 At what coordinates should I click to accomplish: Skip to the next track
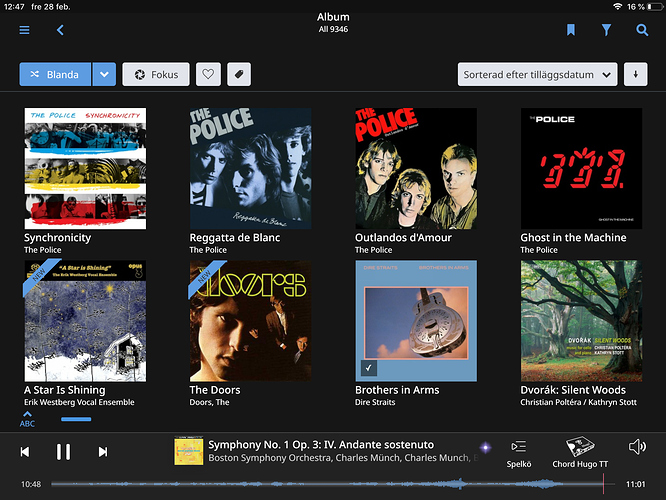pyautogui.click(x=103, y=452)
